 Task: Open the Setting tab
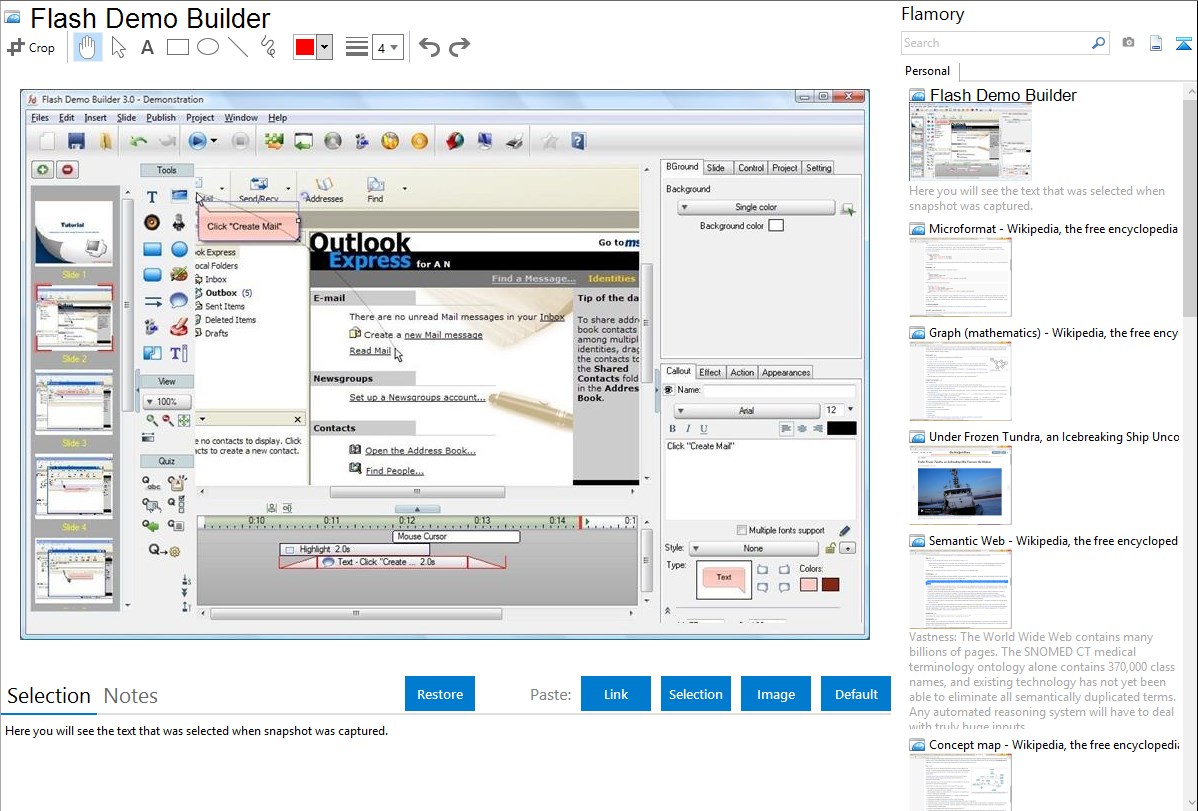coord(818,167)
